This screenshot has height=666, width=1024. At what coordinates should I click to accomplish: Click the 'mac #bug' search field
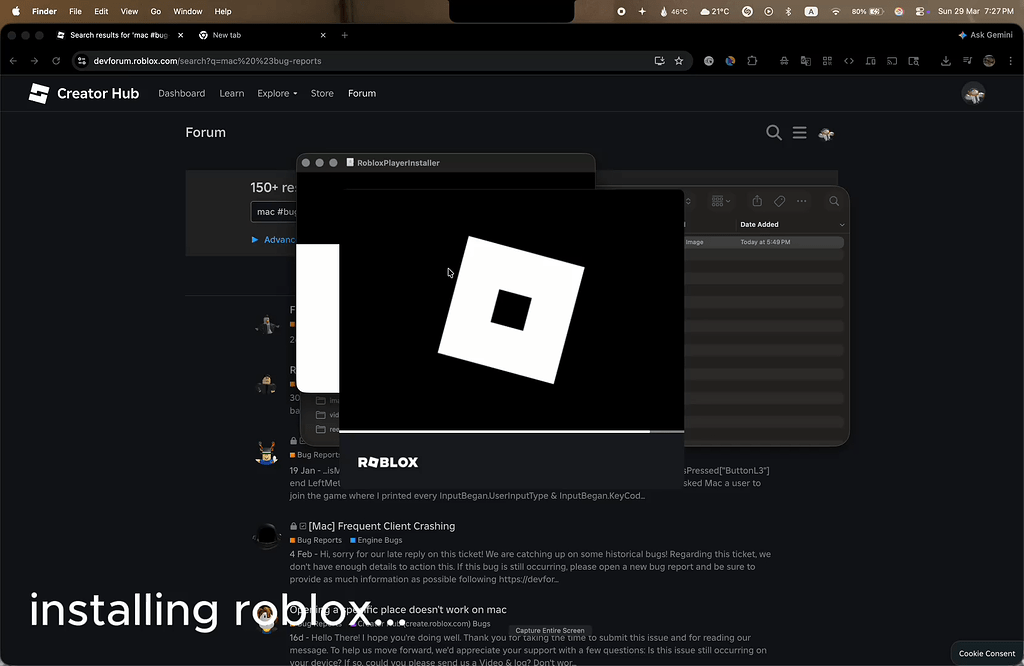coord(274,212)
